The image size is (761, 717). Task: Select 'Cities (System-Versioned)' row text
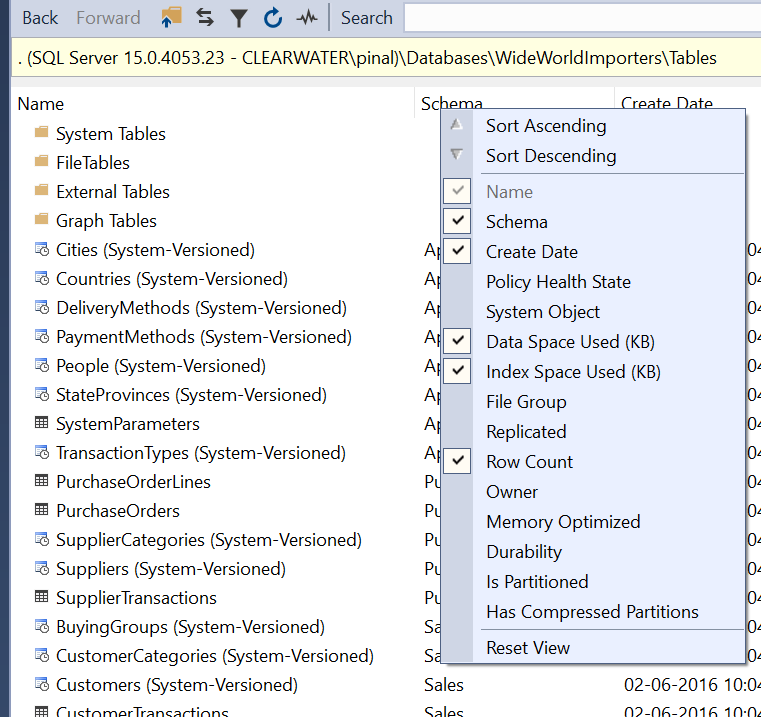point(155,250)
